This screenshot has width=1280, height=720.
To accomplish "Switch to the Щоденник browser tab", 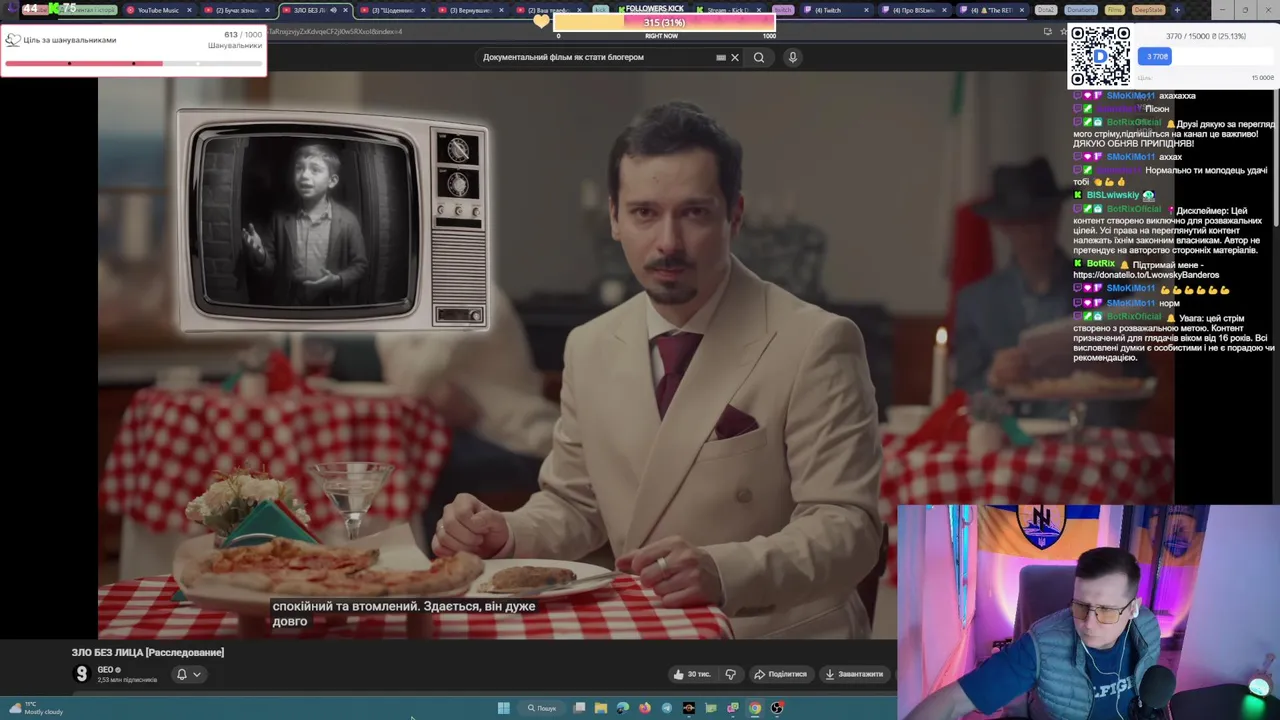I will coord(392,10).
